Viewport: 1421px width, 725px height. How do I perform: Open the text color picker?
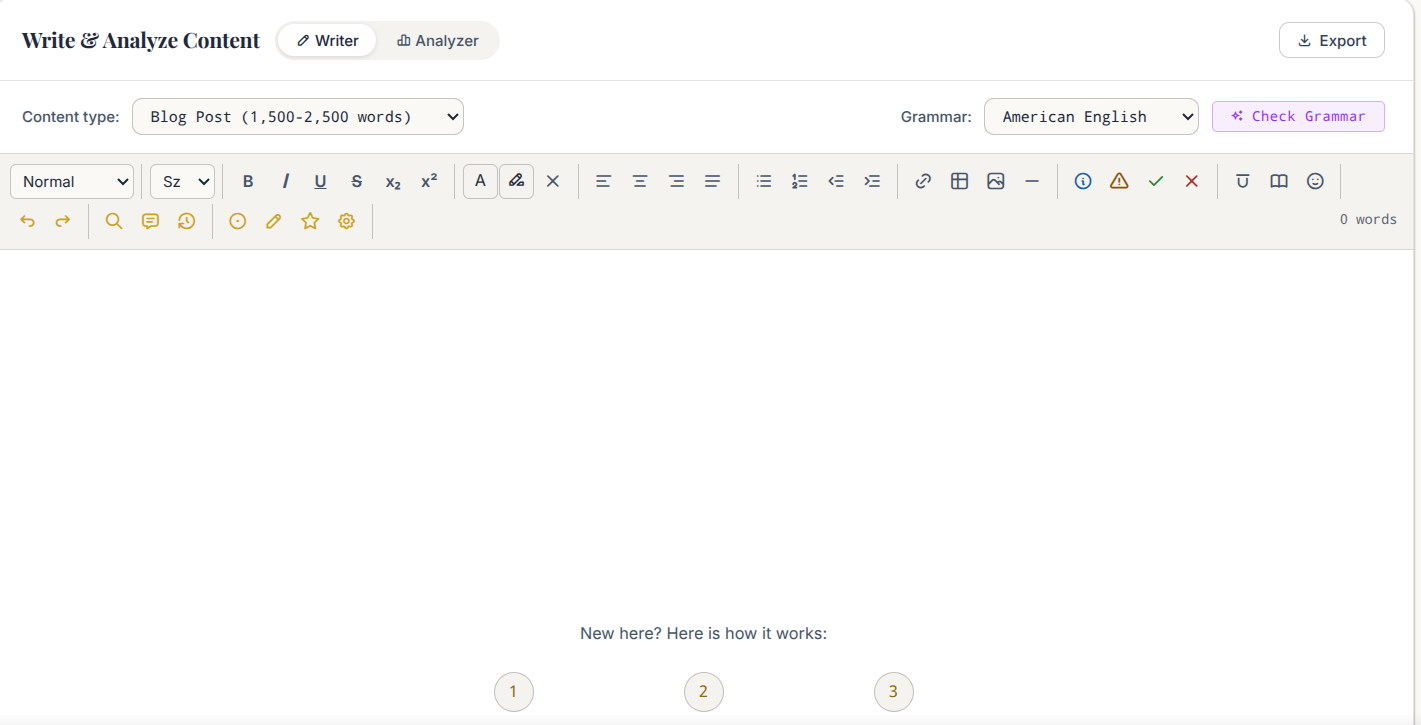pos(480,181)
